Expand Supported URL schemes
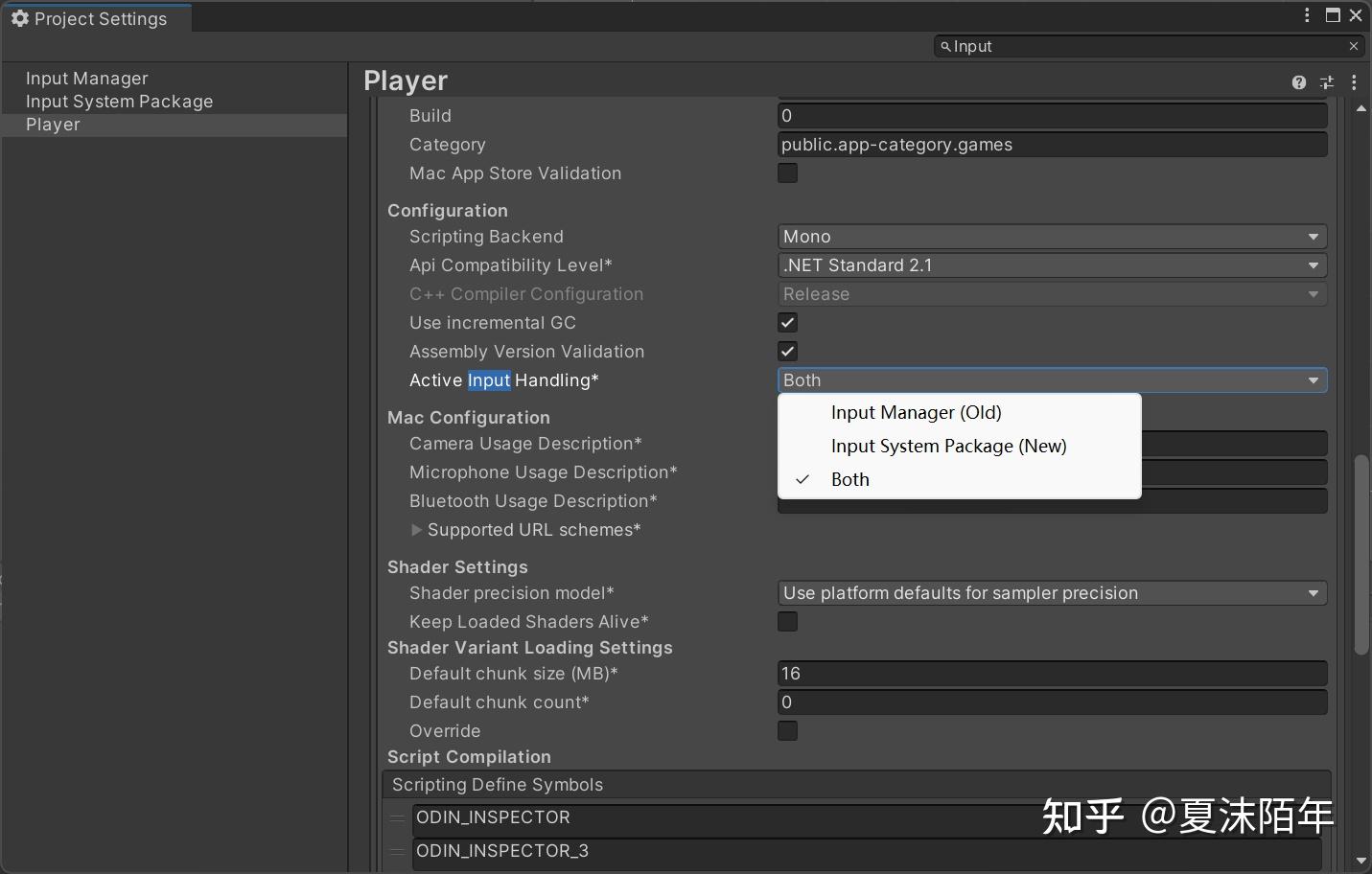Viewport: 1372px width, 874px height. (417, 530)
